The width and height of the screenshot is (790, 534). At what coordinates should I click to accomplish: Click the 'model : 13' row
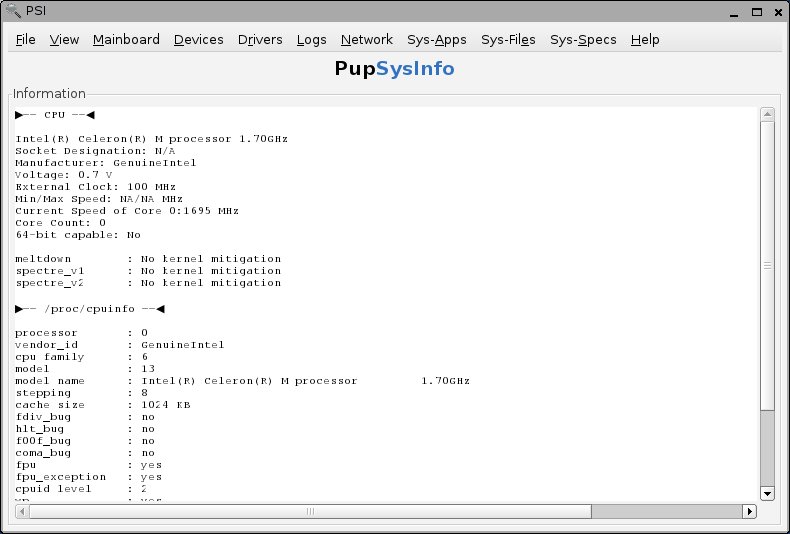85,369
